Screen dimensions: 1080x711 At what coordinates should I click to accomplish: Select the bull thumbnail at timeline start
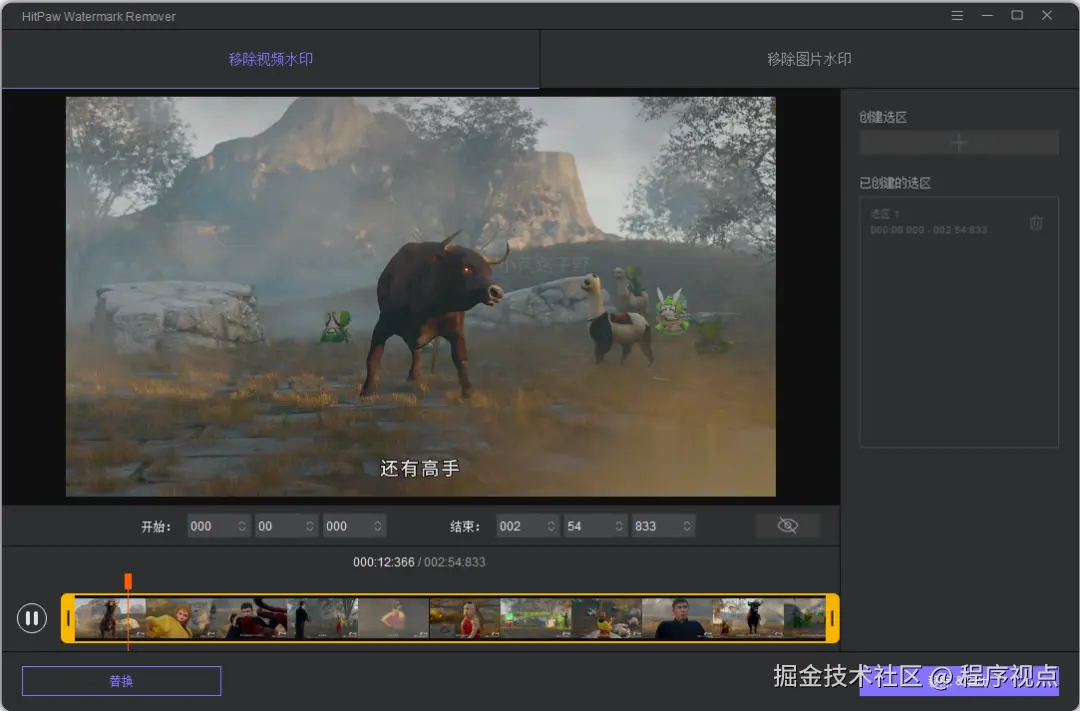pyautogui.click(x=110, y=618)
